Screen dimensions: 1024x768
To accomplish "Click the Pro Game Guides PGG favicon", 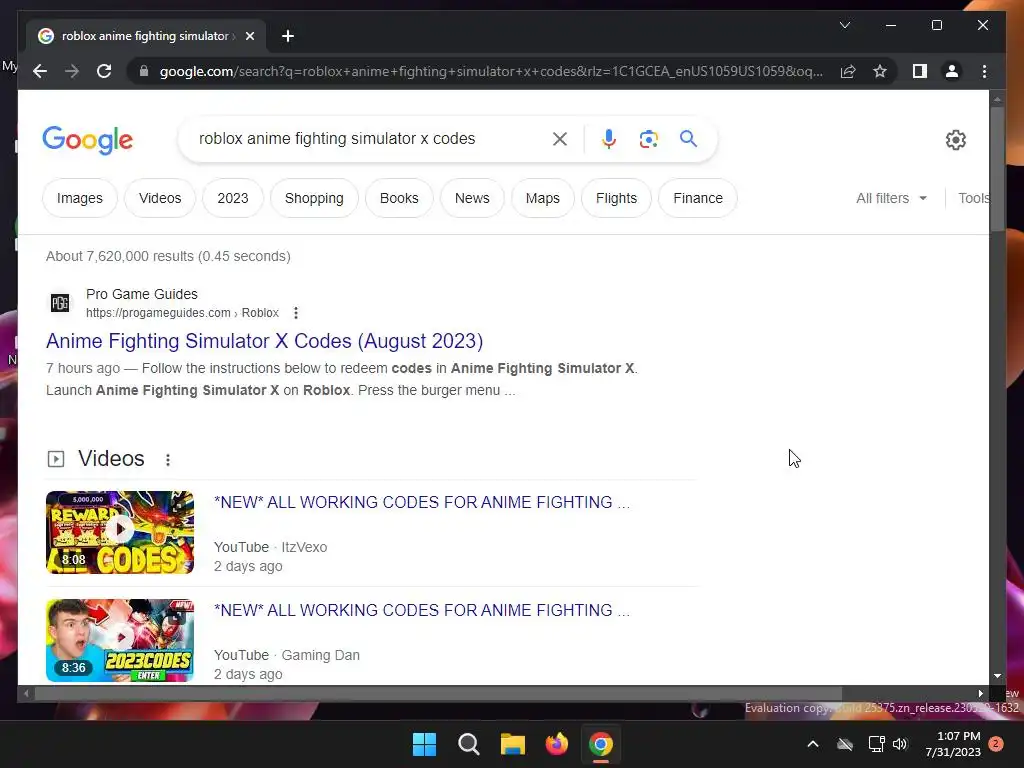I will tap(60, 303).
